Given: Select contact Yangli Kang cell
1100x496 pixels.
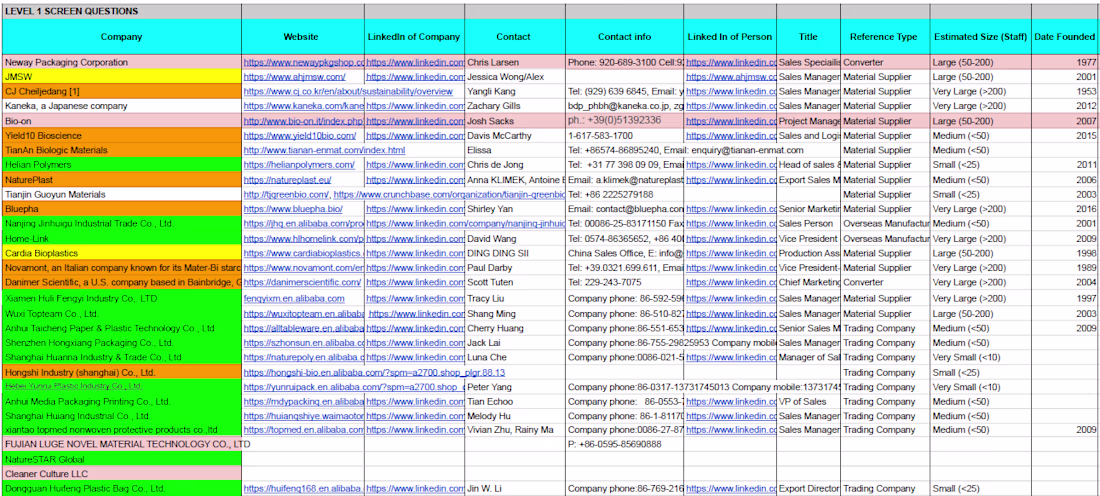Looking at the screenshot, I should click(515, 91).
